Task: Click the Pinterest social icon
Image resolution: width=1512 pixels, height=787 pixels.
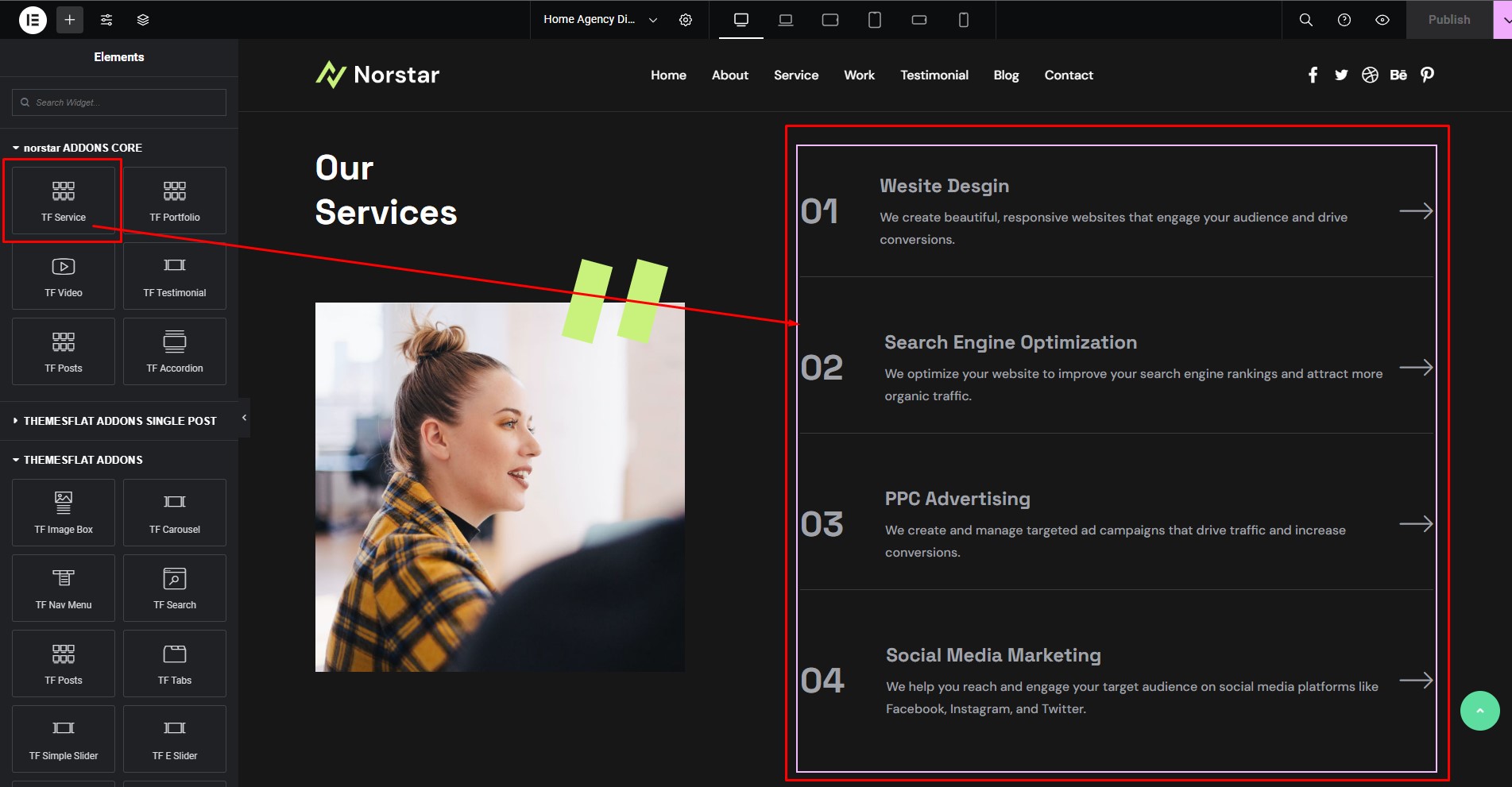Action: (1427, 75)
